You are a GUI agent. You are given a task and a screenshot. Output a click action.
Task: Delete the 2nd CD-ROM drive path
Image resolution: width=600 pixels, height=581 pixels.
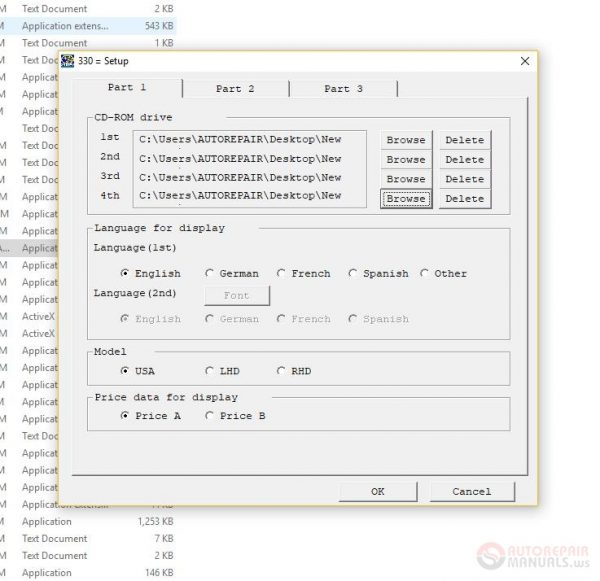point(465,160)
